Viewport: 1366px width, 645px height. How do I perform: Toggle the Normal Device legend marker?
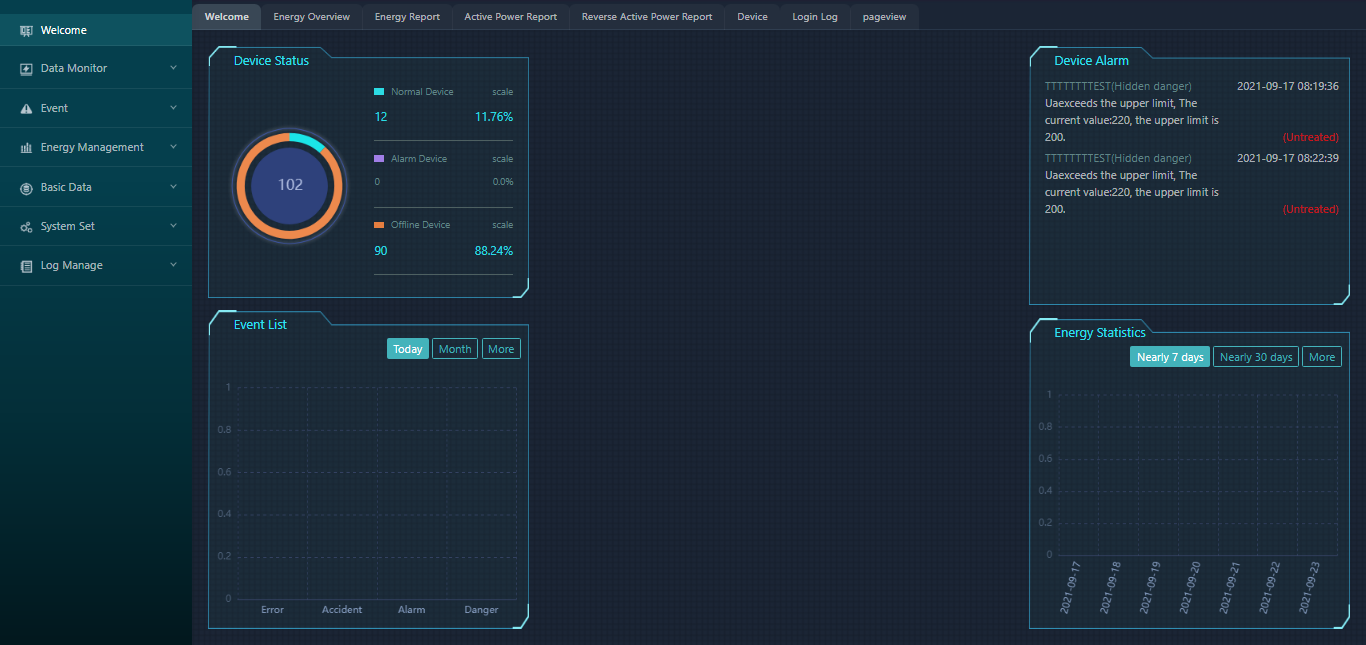[x=379, y=92]
